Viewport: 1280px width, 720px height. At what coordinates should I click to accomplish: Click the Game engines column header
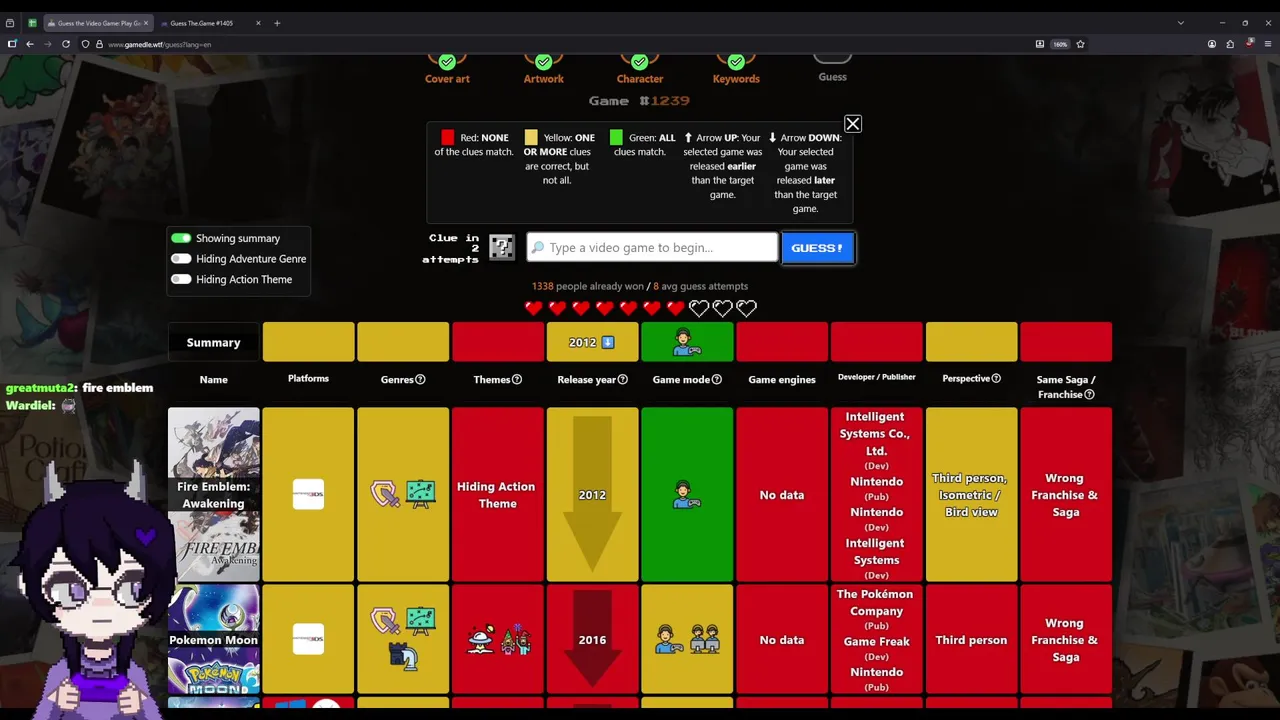(782, 379)
